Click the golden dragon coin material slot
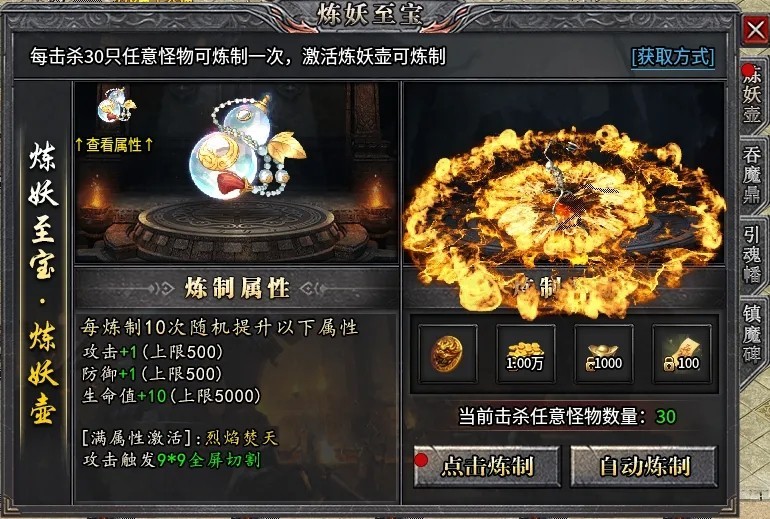Viewport: 770px width, 519px height. pos(447,354)
